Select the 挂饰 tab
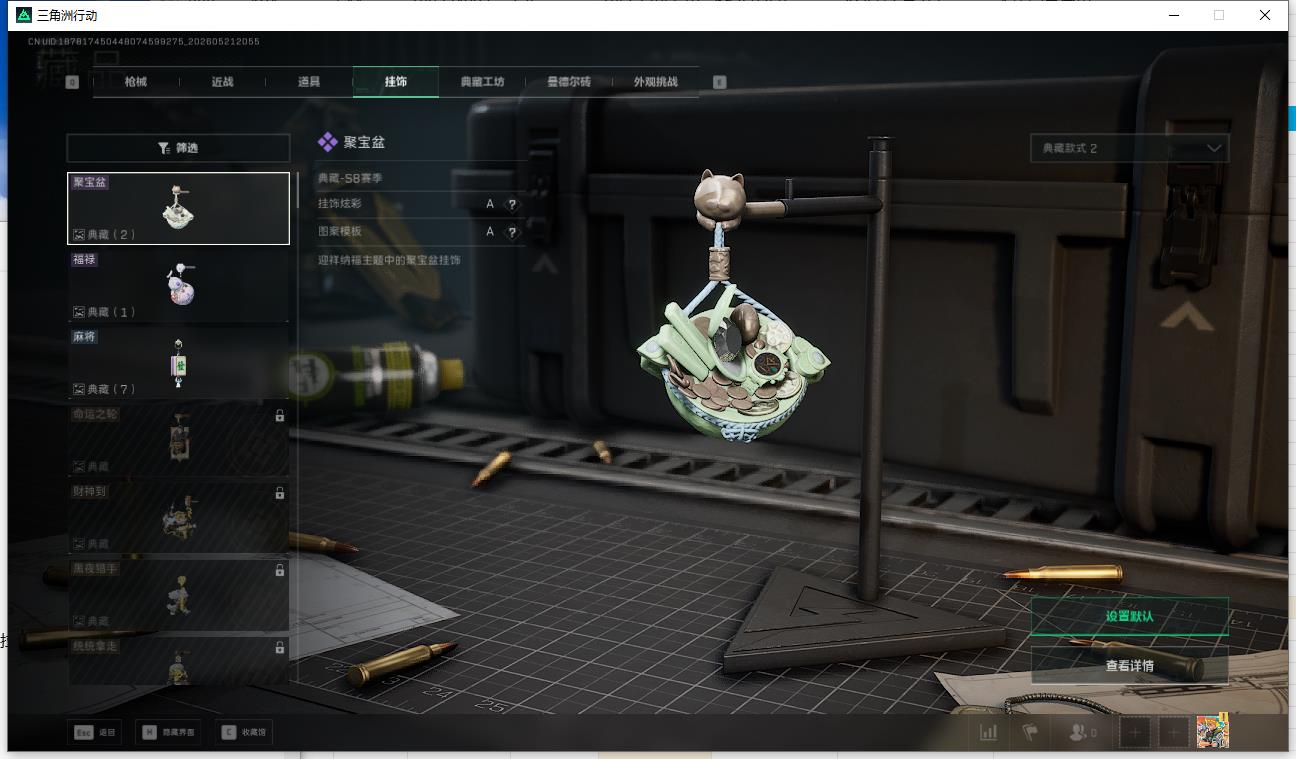Viewport: 1296px width, 759px height. (x=396, y=82)
